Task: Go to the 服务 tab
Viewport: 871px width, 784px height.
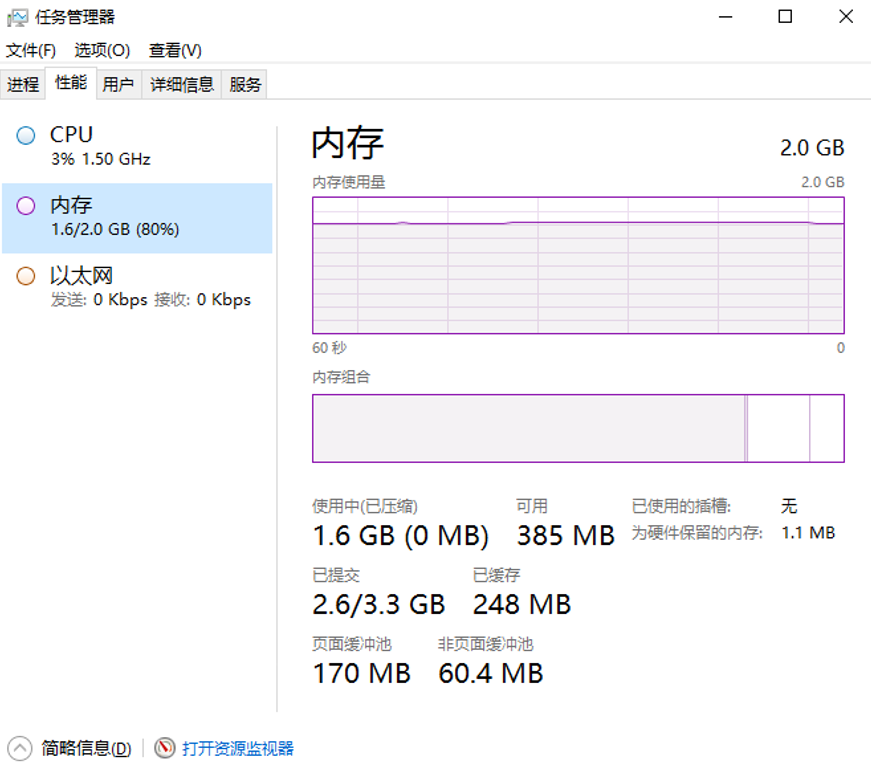Action: coord(245,84)
